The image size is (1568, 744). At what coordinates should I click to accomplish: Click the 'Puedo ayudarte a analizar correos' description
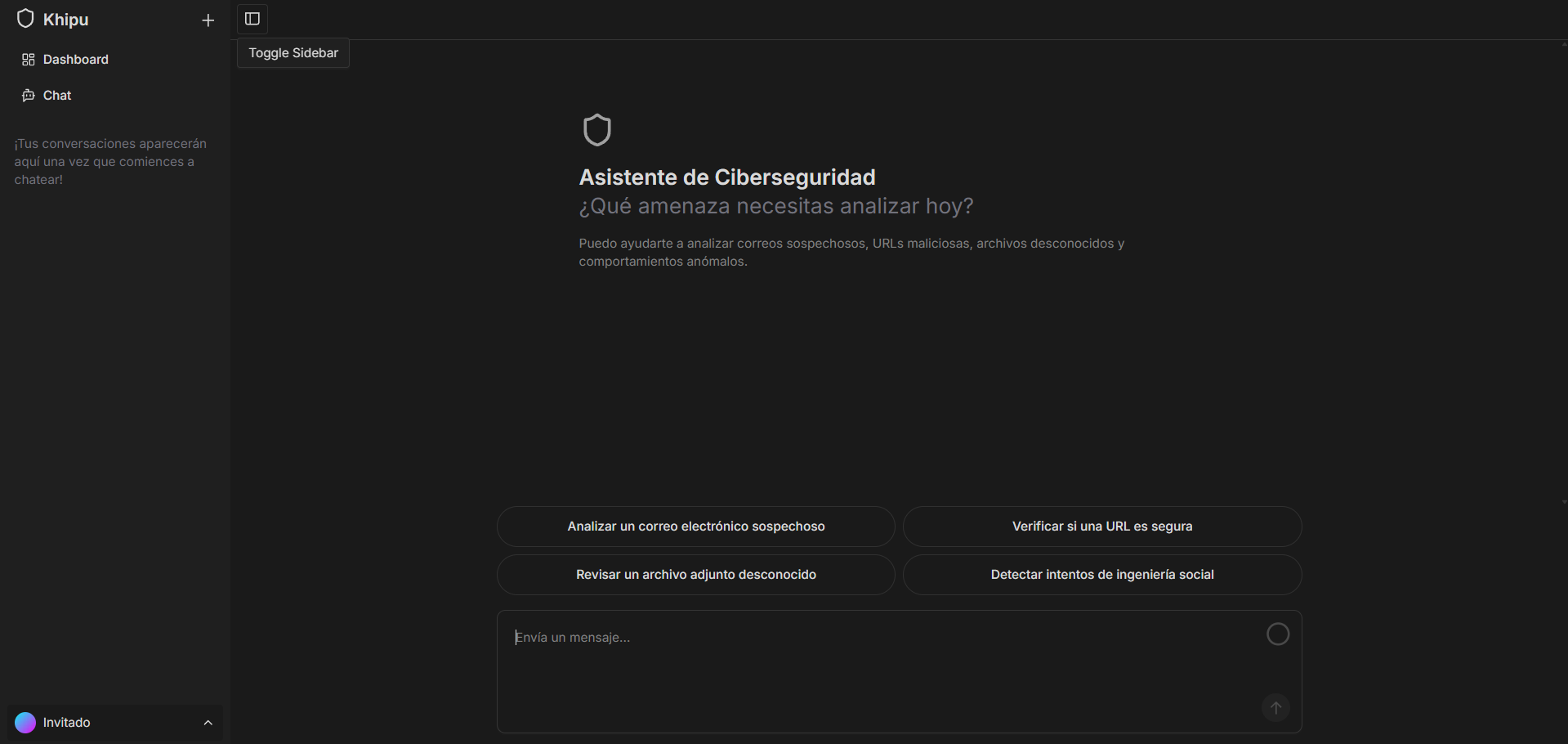(x=851, y=253)
